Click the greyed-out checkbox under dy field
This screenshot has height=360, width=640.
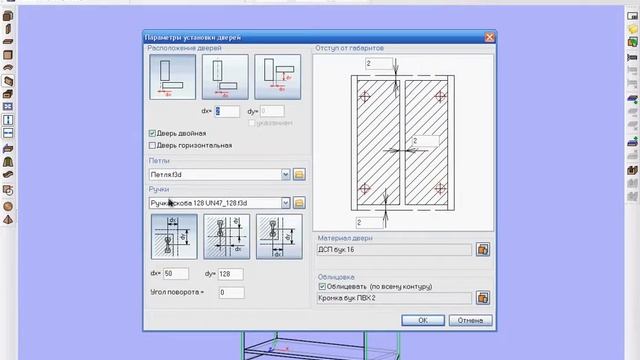251,123
